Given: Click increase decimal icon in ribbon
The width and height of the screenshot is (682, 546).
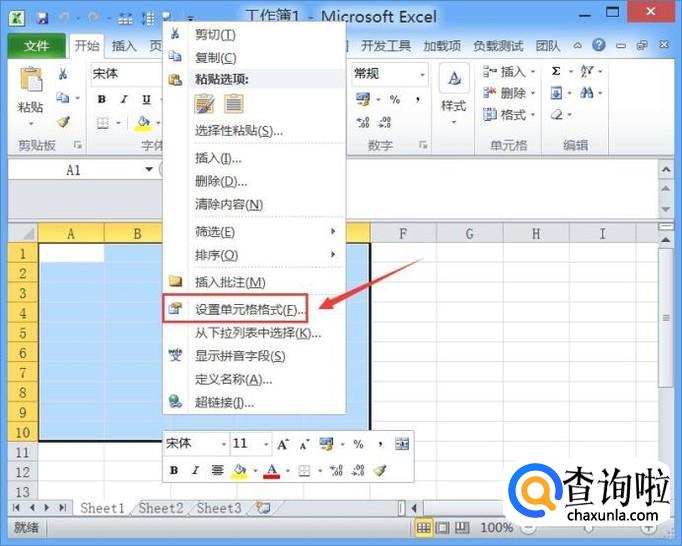Looking at the screenshot, I should pyautogui.click(x=363, y=122).
